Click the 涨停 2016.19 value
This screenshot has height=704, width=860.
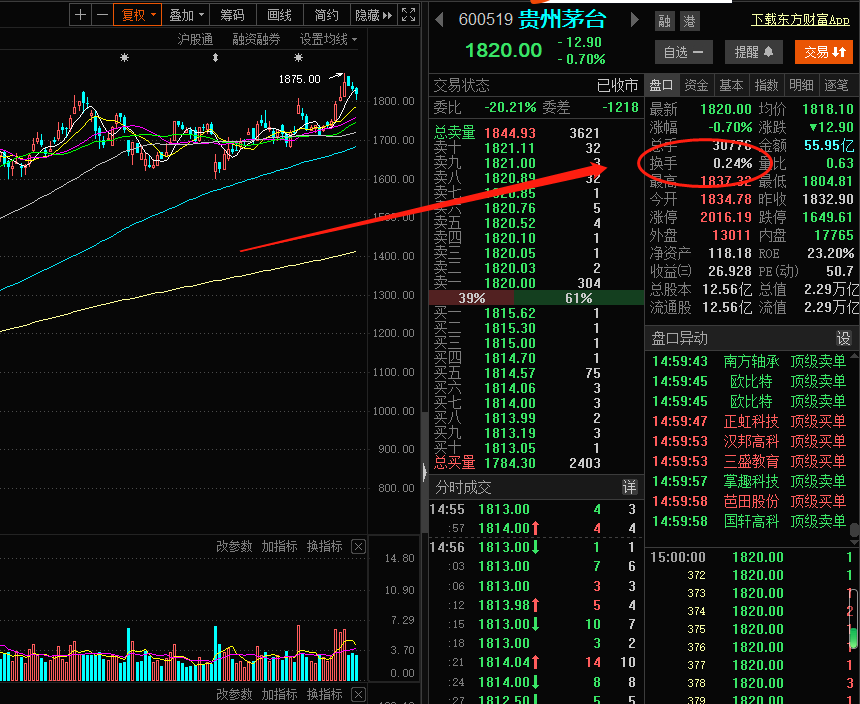tap(726, 217)
